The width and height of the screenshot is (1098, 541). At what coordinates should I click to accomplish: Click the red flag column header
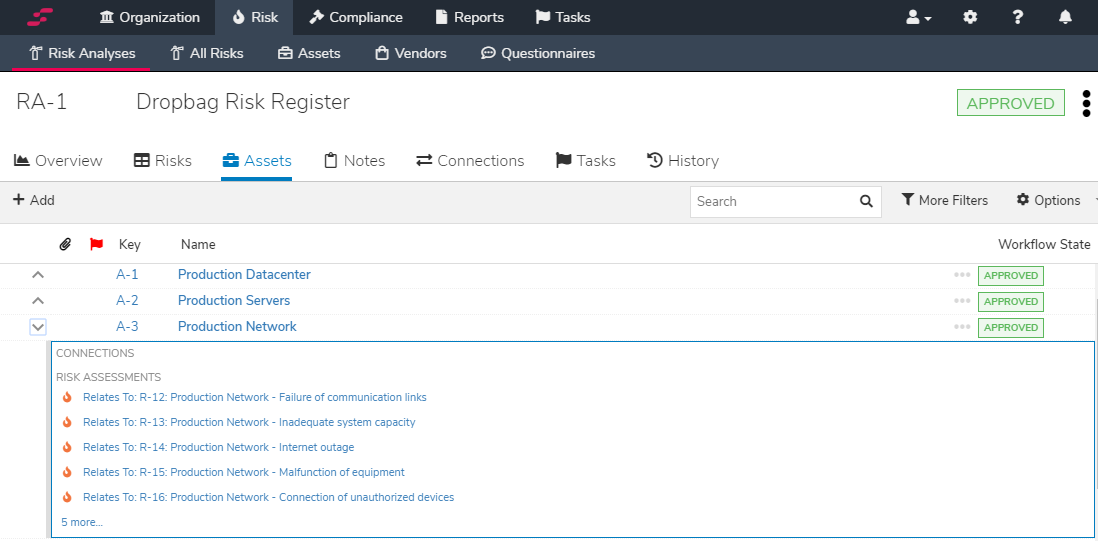point(96,244)
